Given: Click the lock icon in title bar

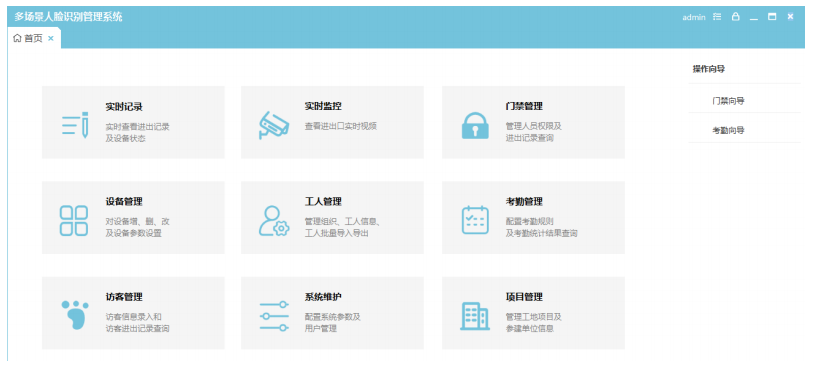Looking at the screenshot, I should click(x=735, y=17).
